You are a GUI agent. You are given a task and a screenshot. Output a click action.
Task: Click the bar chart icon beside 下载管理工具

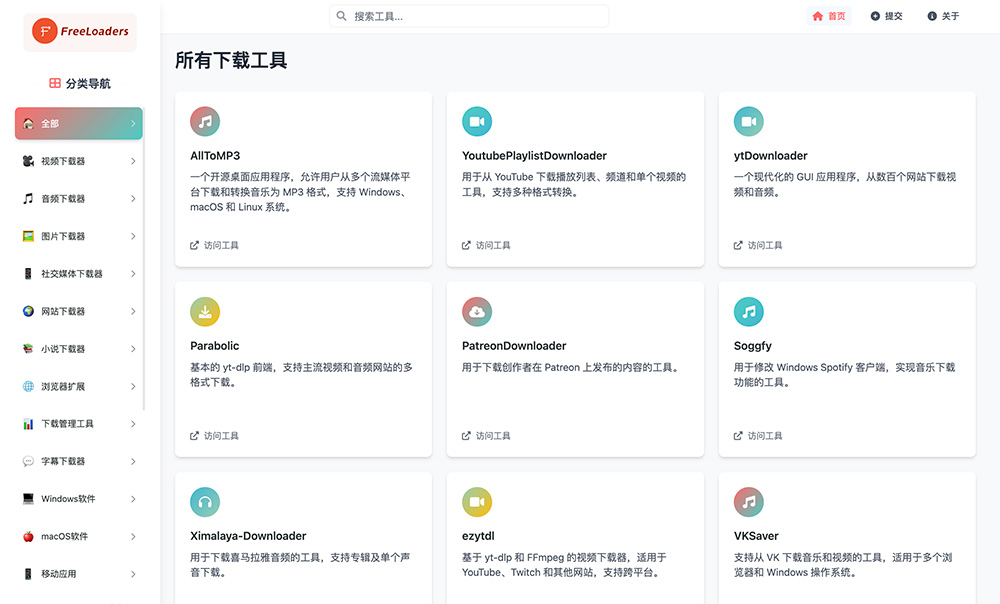pos(28,424)
